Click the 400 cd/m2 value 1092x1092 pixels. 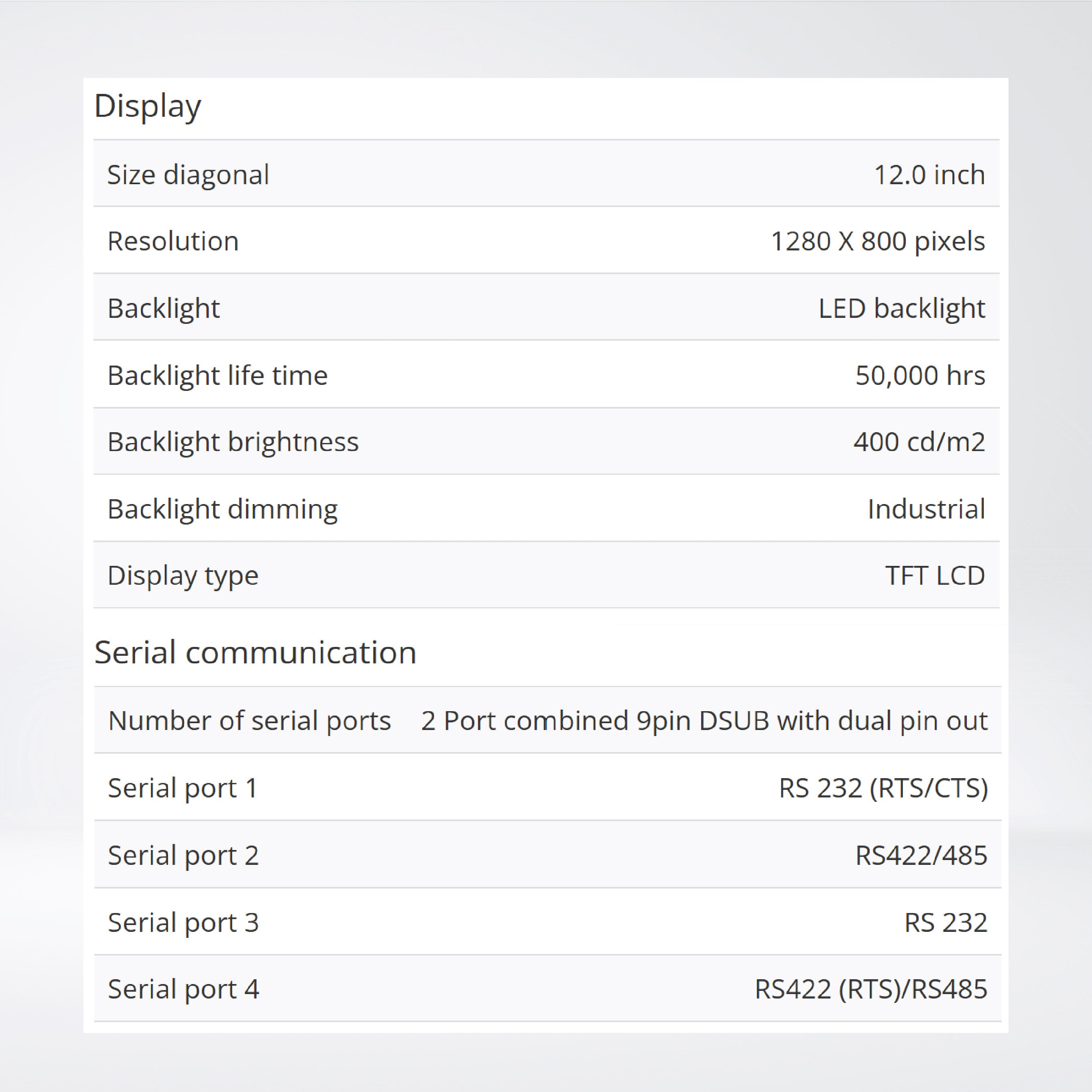click(919, 441)
